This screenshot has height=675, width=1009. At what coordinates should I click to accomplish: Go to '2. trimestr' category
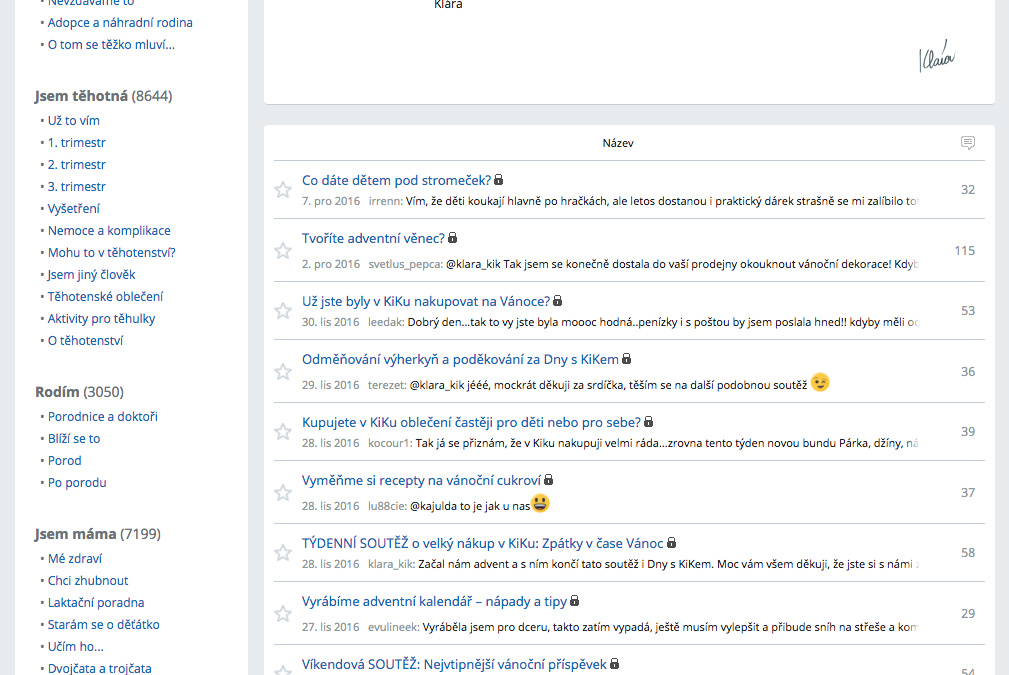[x=77, y=164]
